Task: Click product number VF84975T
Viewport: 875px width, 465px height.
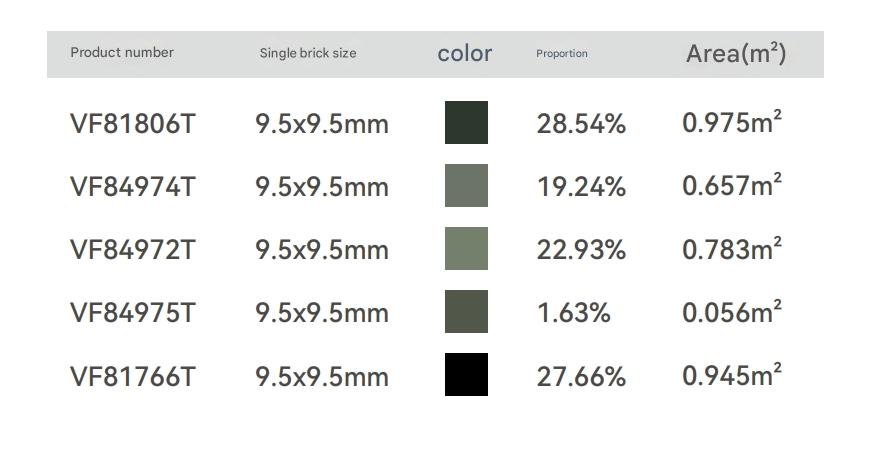Action: (x=133, y=313)
